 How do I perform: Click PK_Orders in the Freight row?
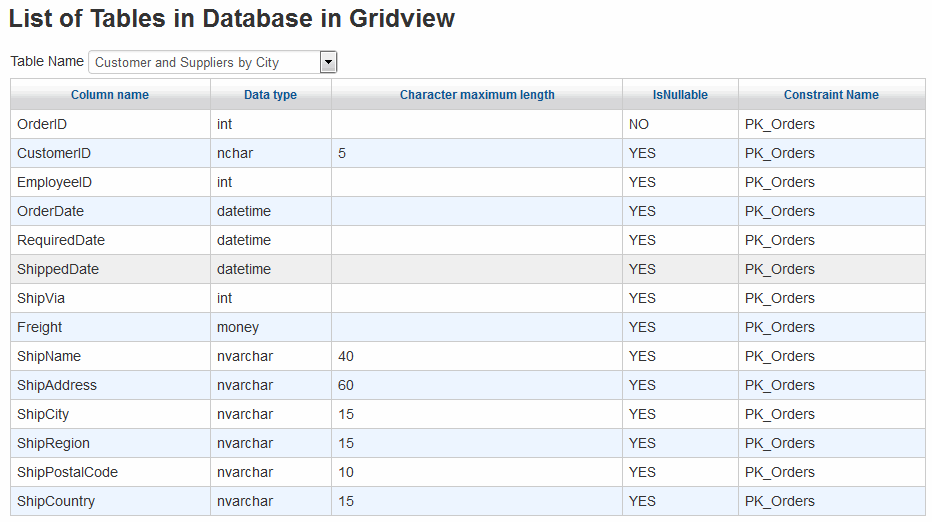(x=832, y=327)
